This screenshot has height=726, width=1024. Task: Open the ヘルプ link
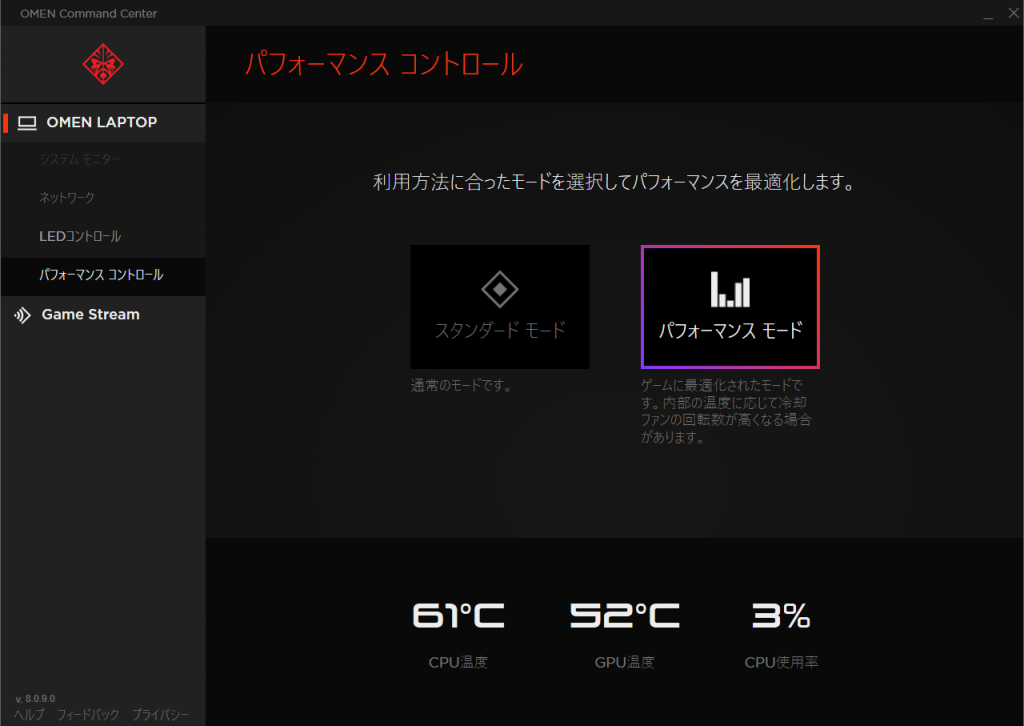click(x=29, y=715)
